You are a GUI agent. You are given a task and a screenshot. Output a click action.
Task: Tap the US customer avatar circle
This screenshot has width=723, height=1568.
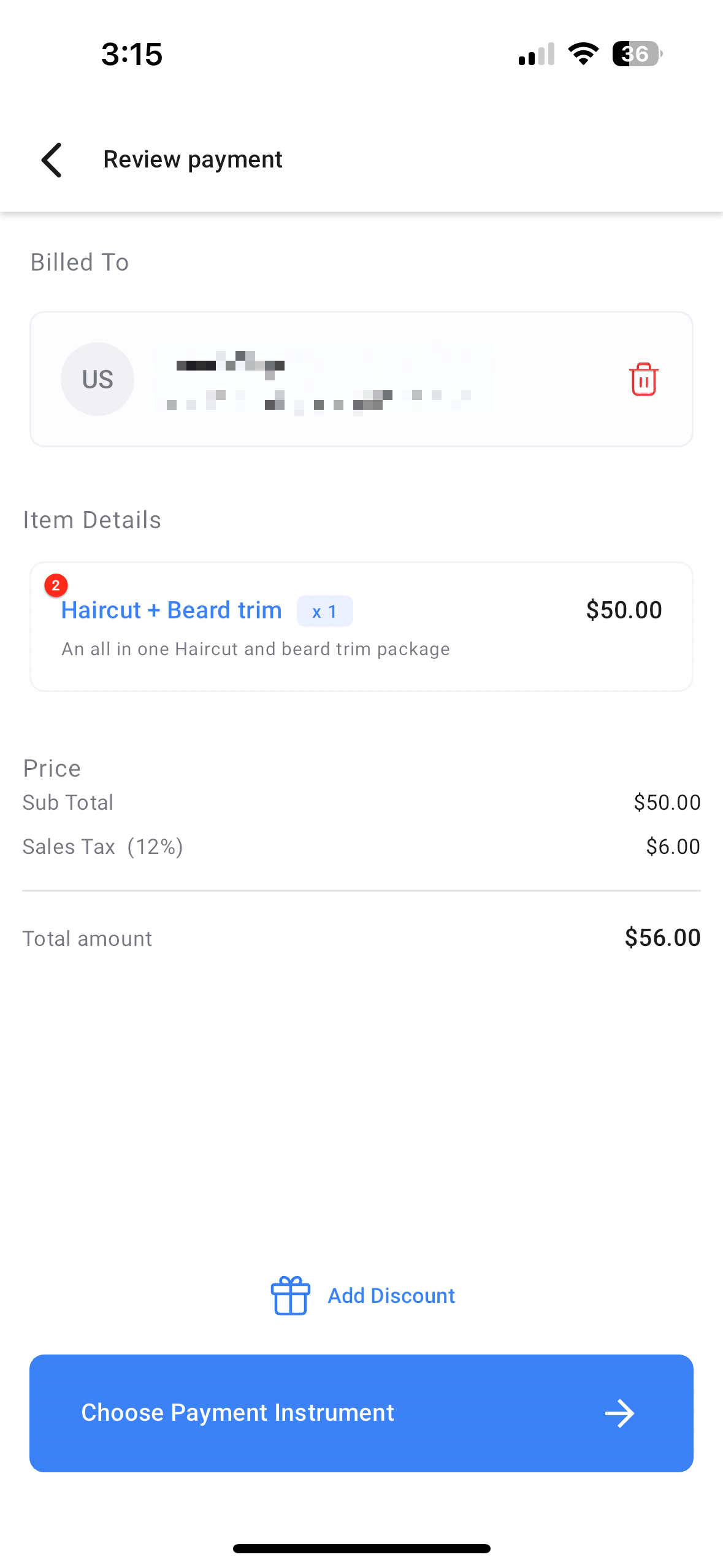pos(98,379)
